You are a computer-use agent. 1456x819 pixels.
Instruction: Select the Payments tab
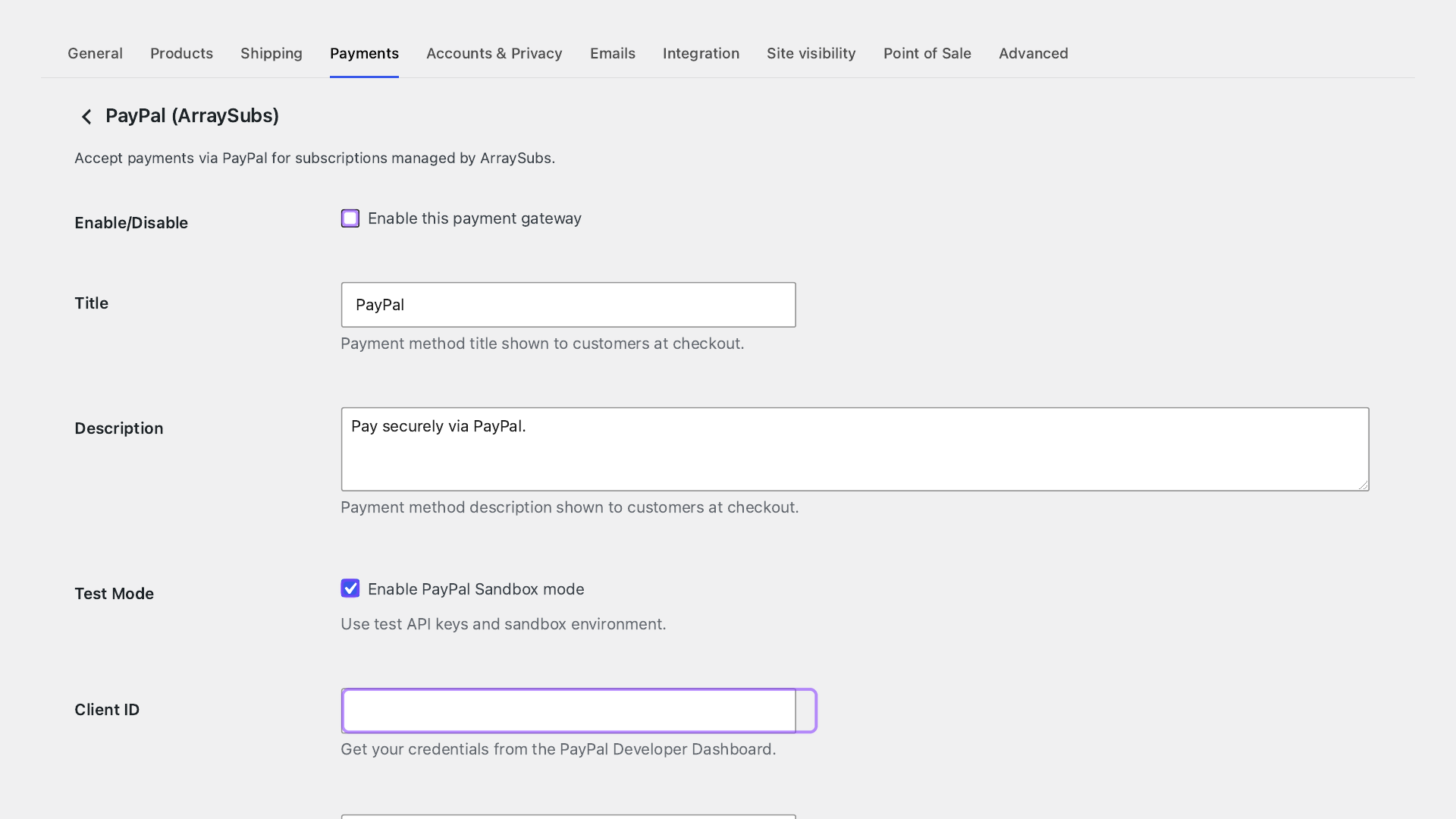364,53
